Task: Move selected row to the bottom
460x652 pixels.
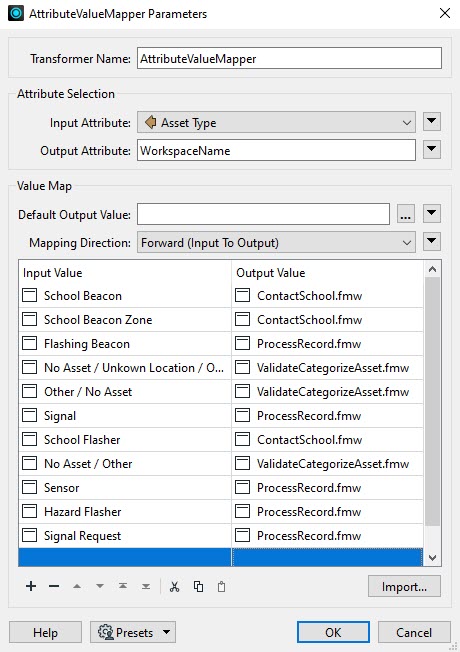Action: coord(146,586)
